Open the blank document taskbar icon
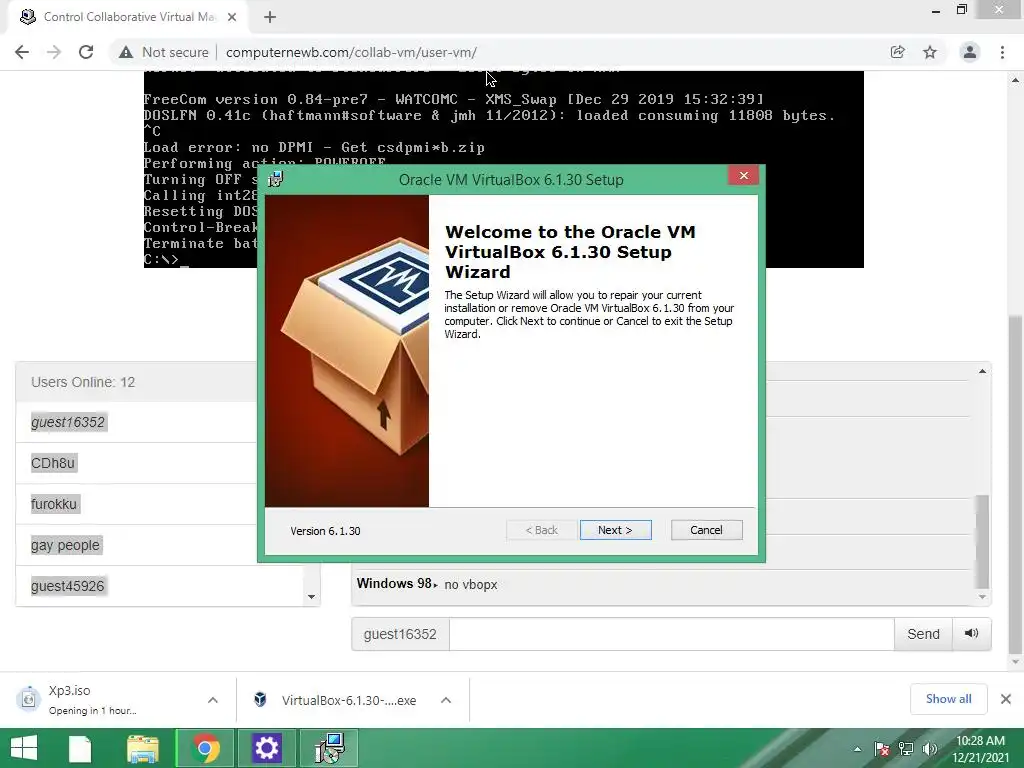This screenshot has height=768, width=1024. point(81,748)
